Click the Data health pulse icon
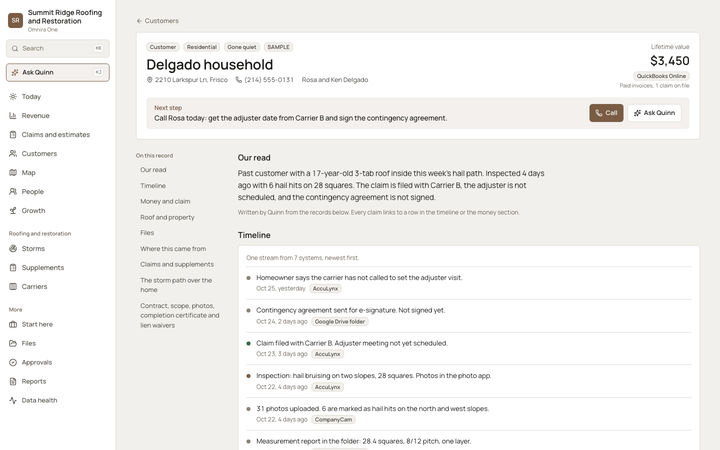Image resolution: width=720 pixels, height=450 pixels. coord(13,400)
